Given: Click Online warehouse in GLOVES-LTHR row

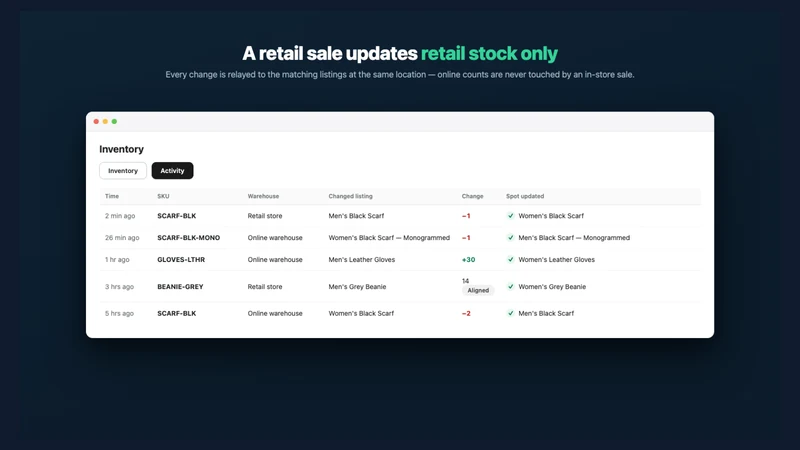Looking at the screenshot, I should pyautogui.click(x=275, y=260).
